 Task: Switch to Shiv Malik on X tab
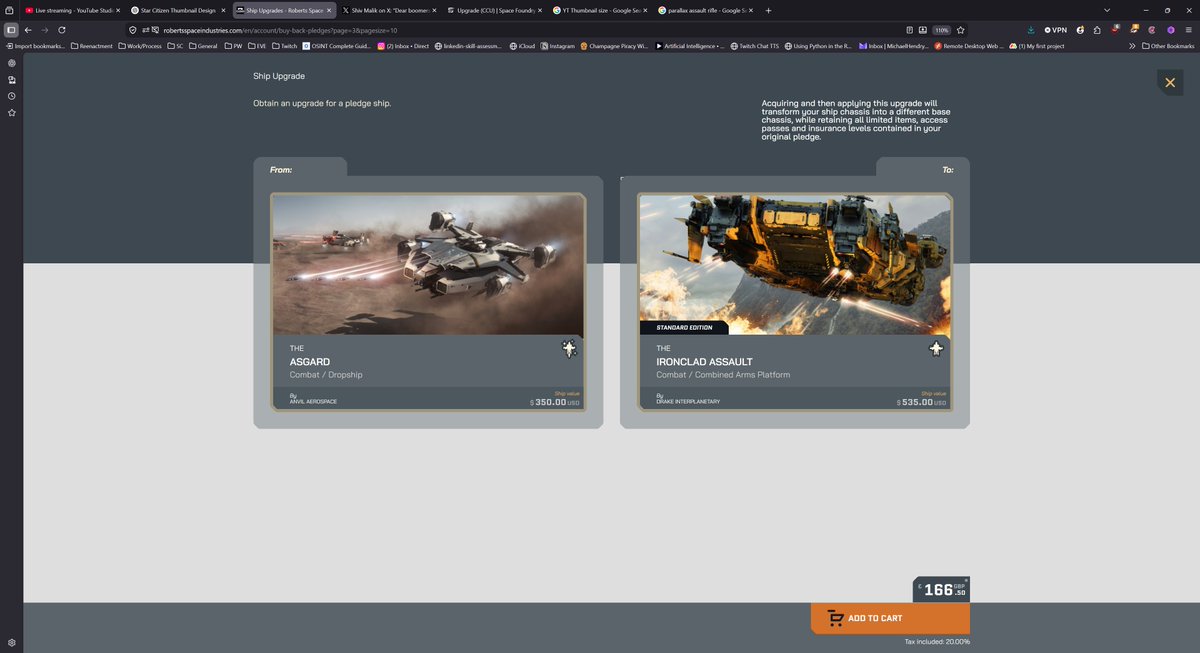pos(389,10)
